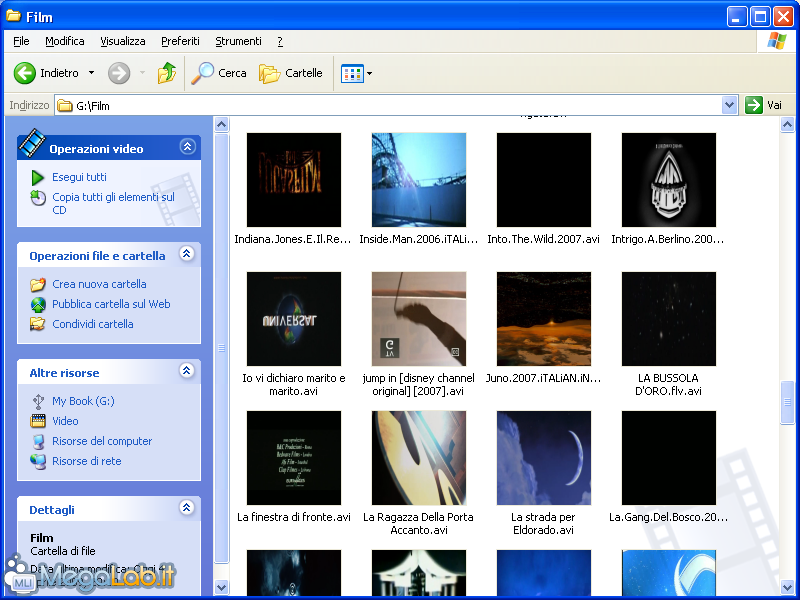
Task: Collapse the Operazioni video panel
Action: 187,147
